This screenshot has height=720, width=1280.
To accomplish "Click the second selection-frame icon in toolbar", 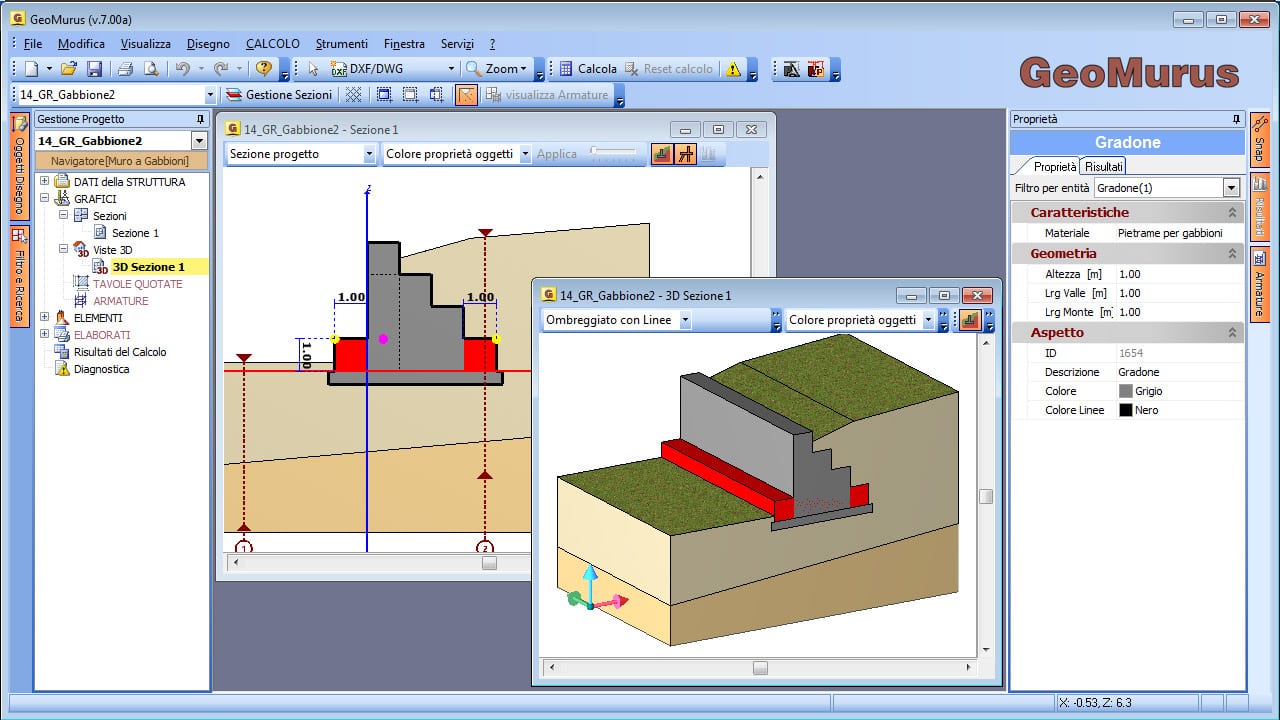I will click(x=410, y=95).
